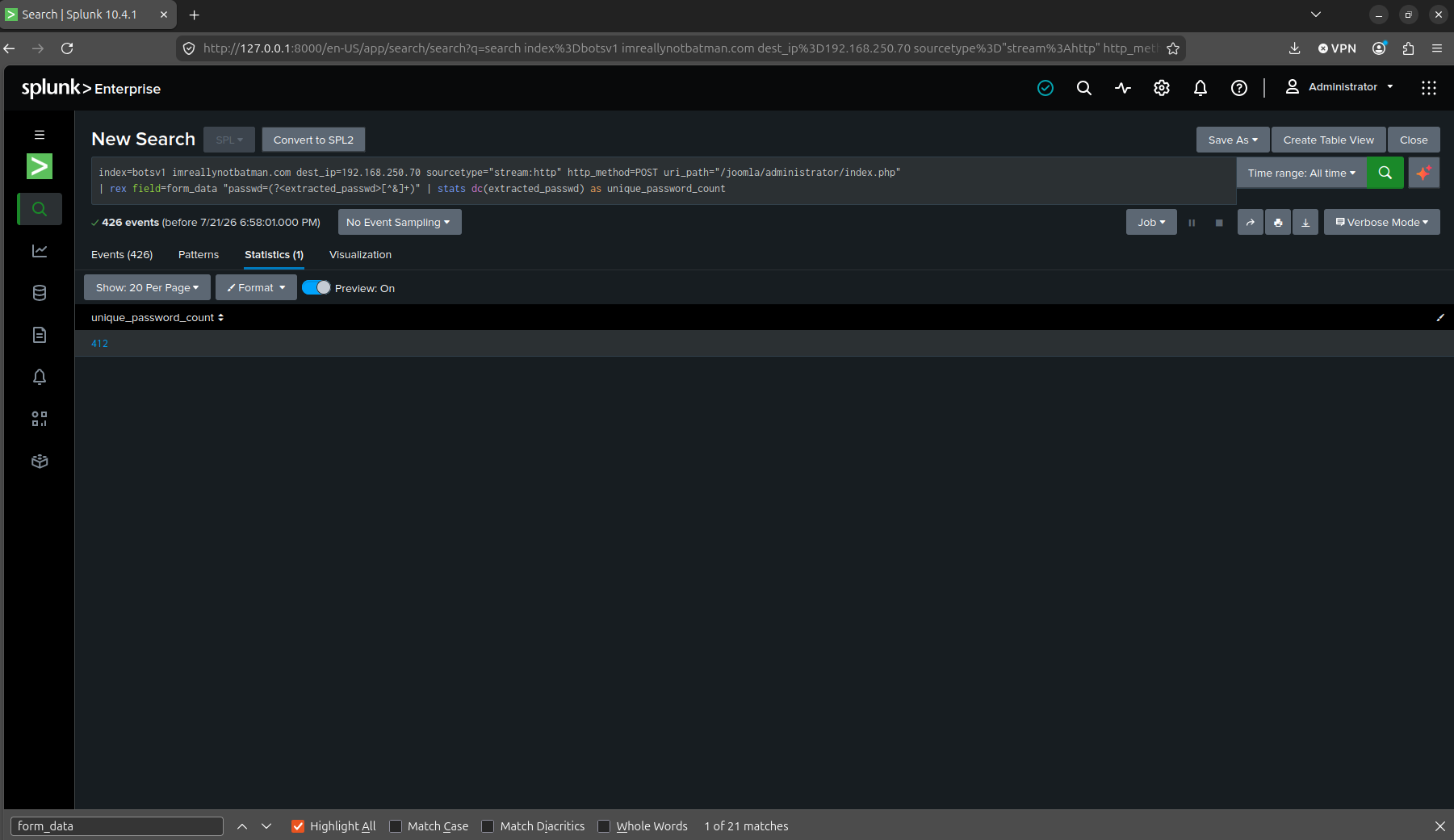This screenshot has width=1454, height=840.
Task: Toggle Preview On switch
Action: (x=316, y=287)
